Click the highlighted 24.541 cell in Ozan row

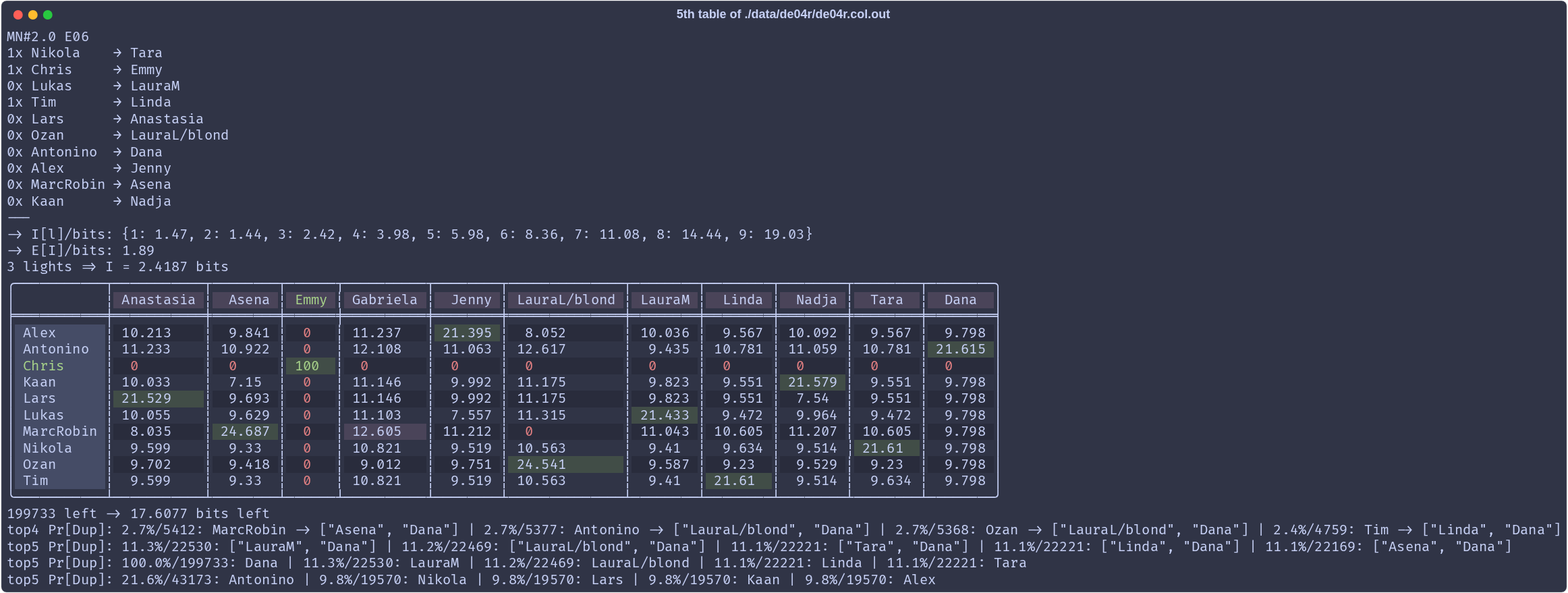click(566, 464)
